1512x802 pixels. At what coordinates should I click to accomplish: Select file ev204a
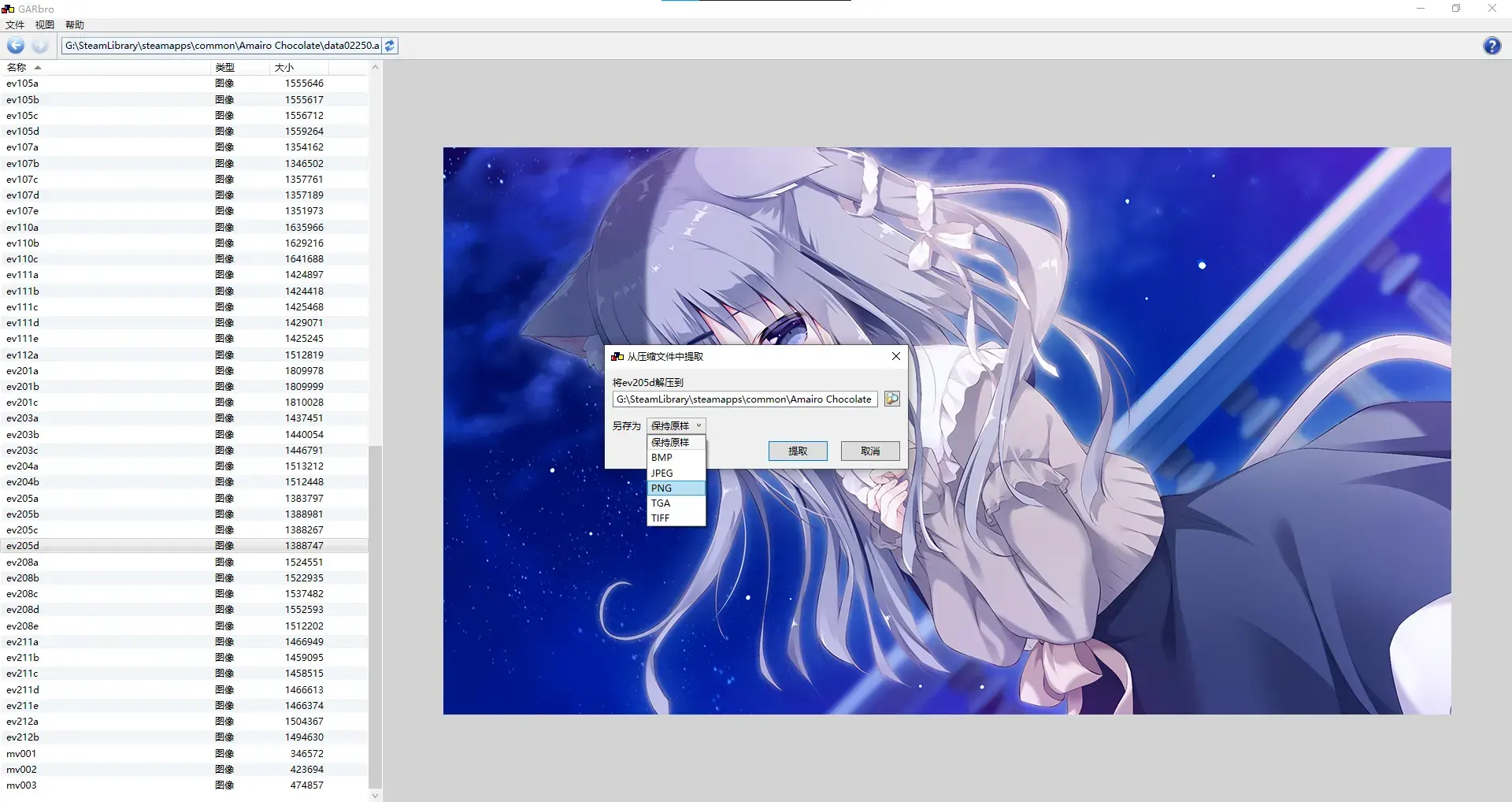point(184,466)
